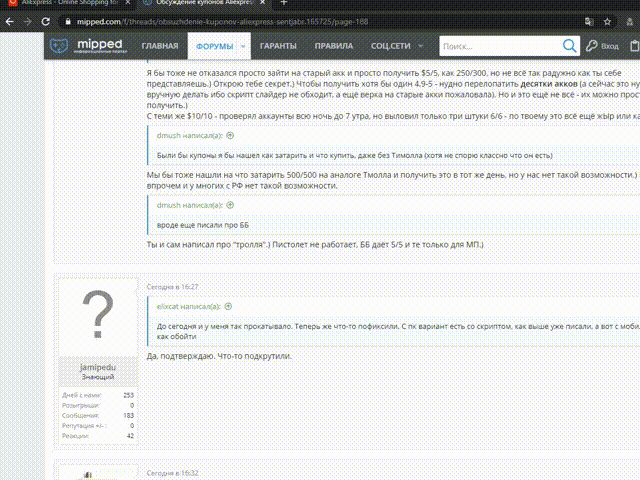Open the ГАРАНТЫ menu item
The height and width of the screenshot is (480, 640).
(x=278, y=46)
